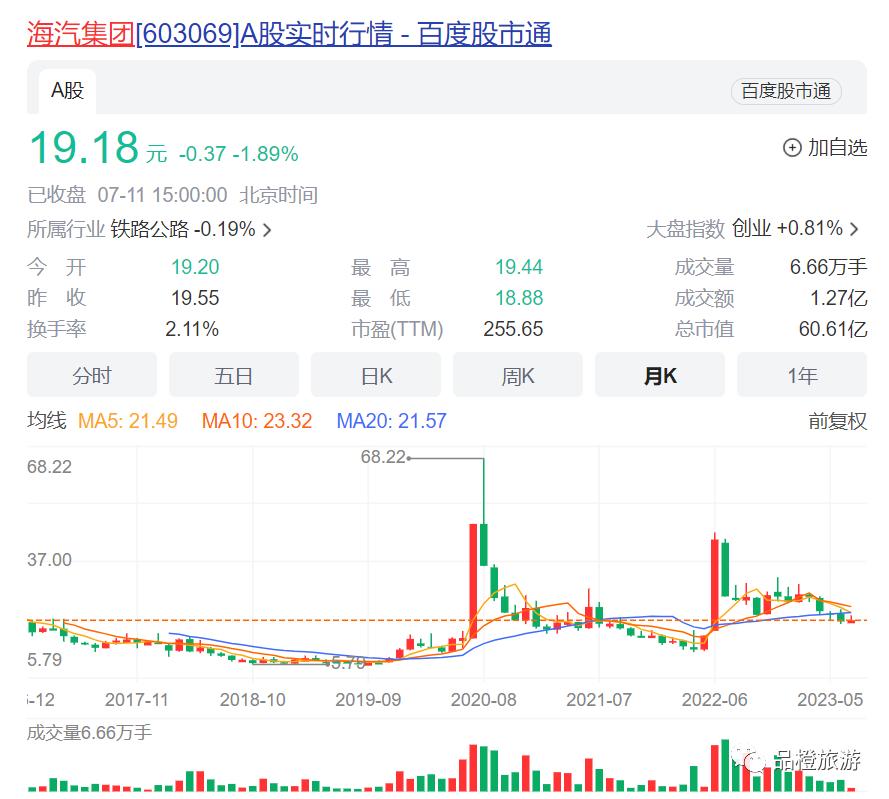The height and width of the screenshot is (799, 889).
Task: Click the MA10: 23.32 indicator
Action: coord(257,421)
